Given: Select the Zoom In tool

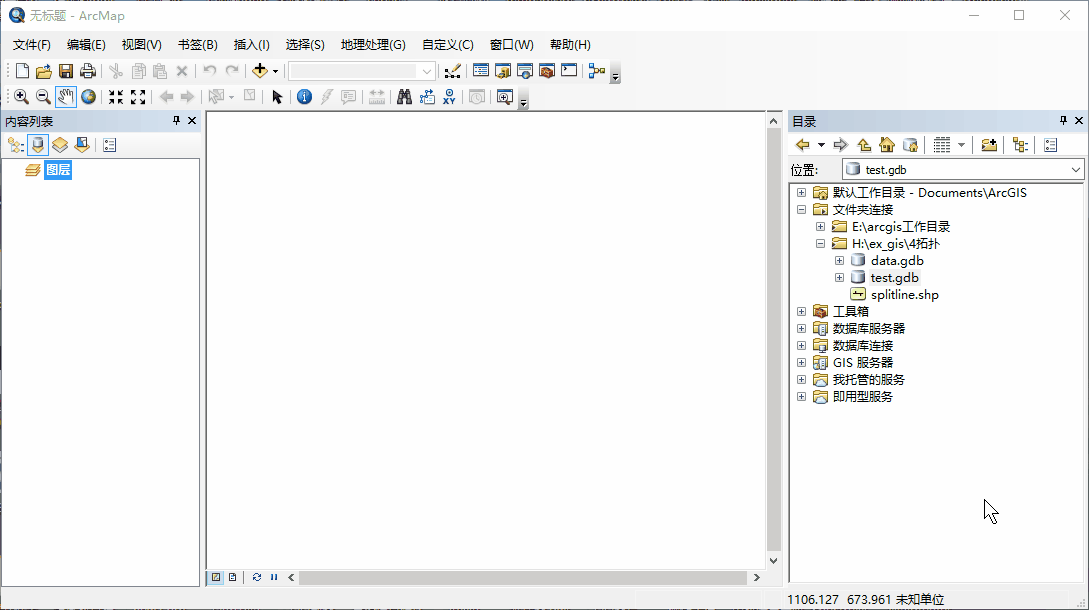Looking at the screenshot, I should pos(22,97).
